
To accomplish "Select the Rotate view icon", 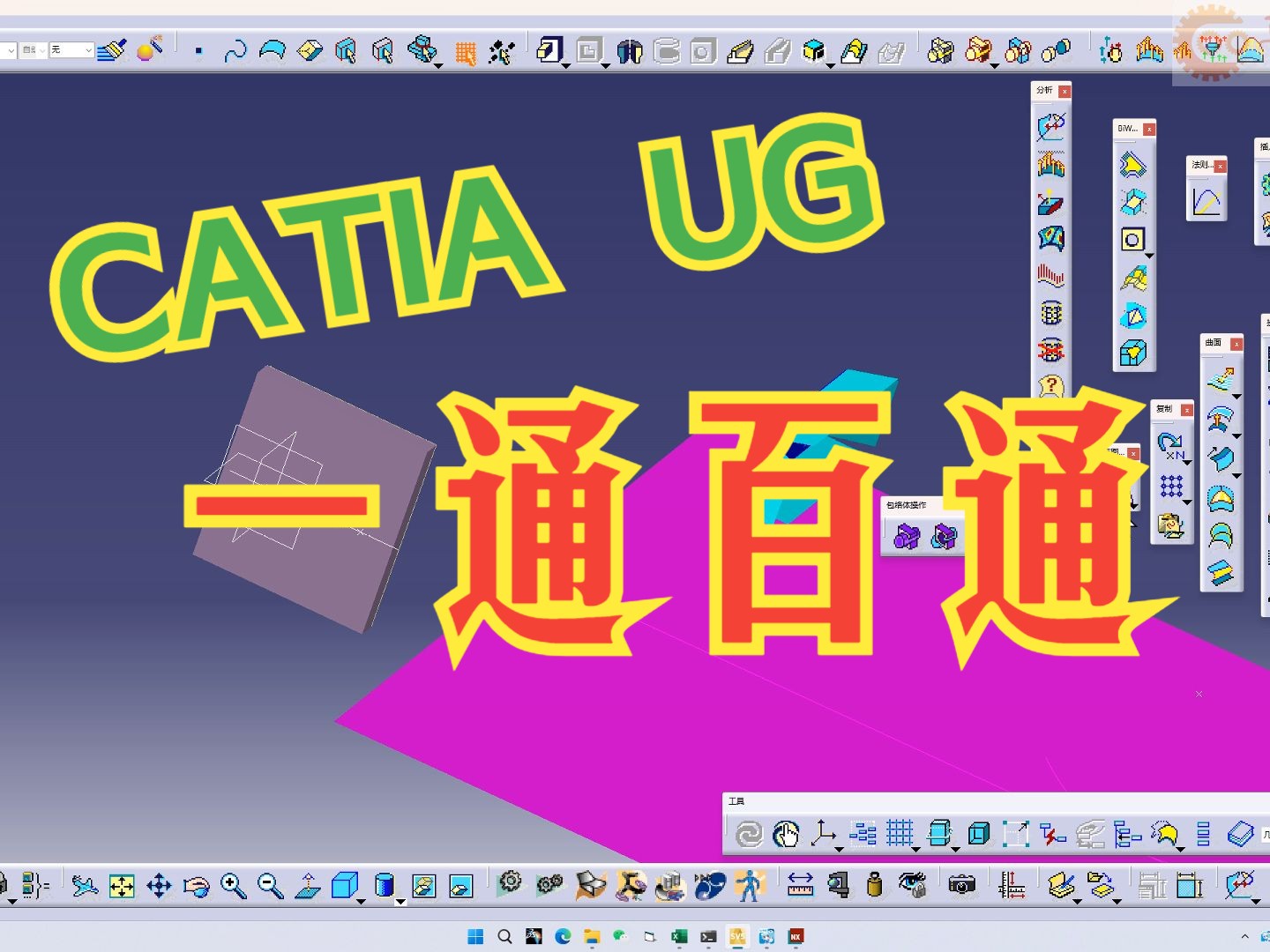I will [x=196, y=885].
